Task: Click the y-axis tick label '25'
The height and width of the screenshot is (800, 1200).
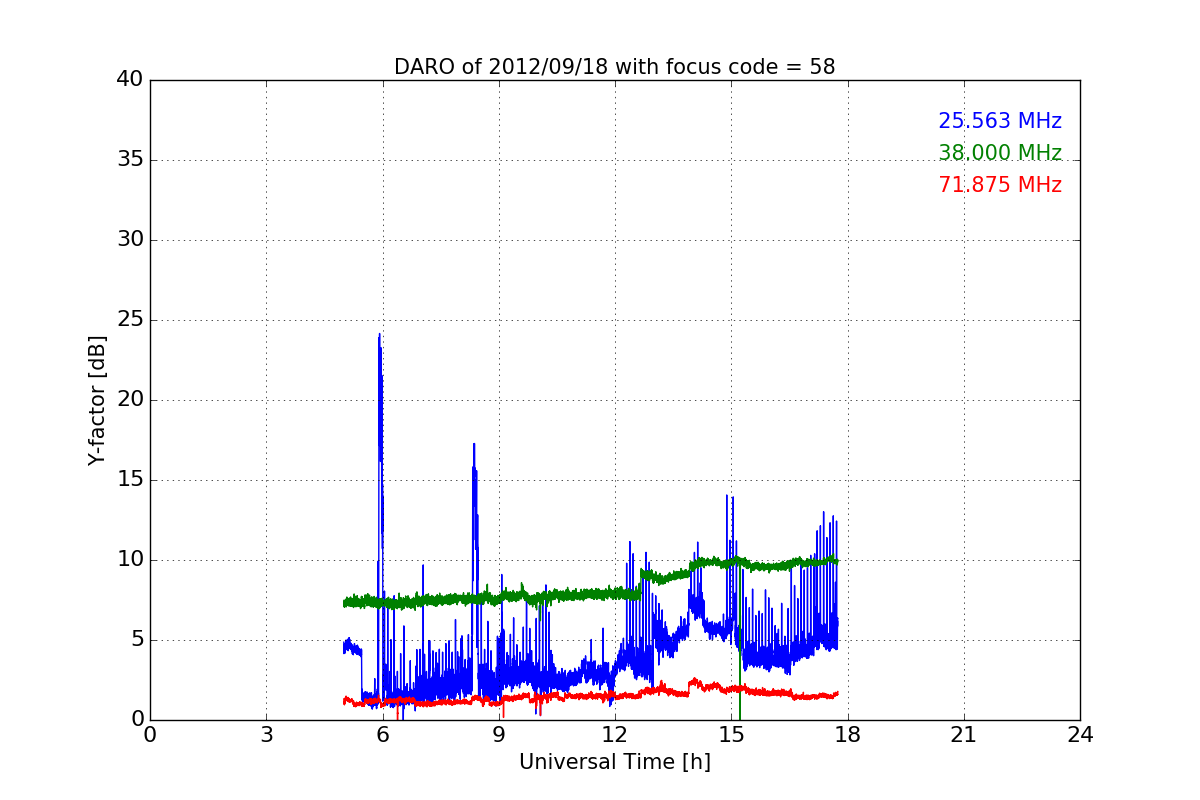Action: pyautogui.click(x=130, y=320)
